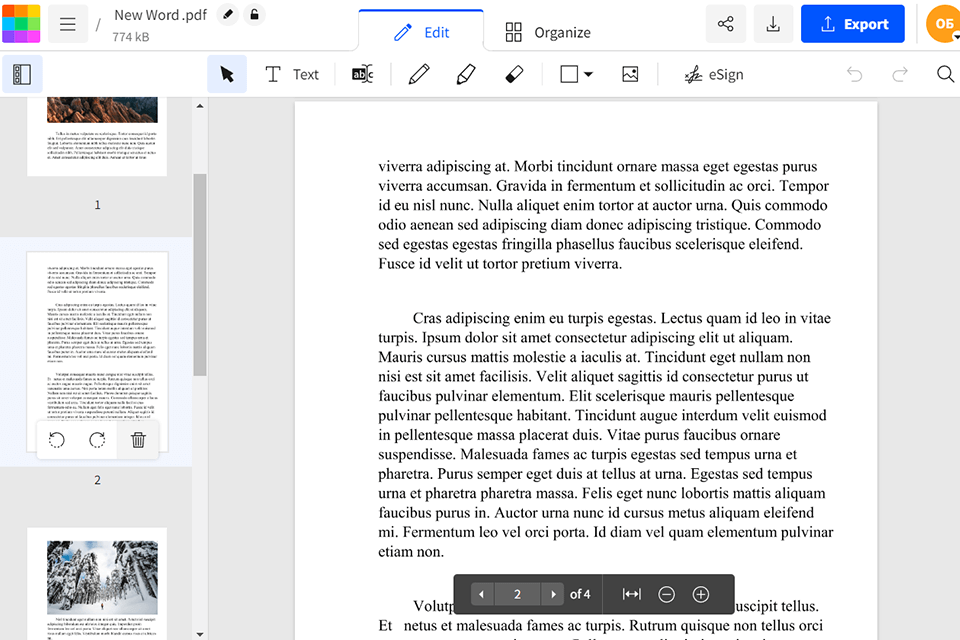Open the eSign tool
The image size is (960, 640).
pyautogui.click(x=714, y=74)
